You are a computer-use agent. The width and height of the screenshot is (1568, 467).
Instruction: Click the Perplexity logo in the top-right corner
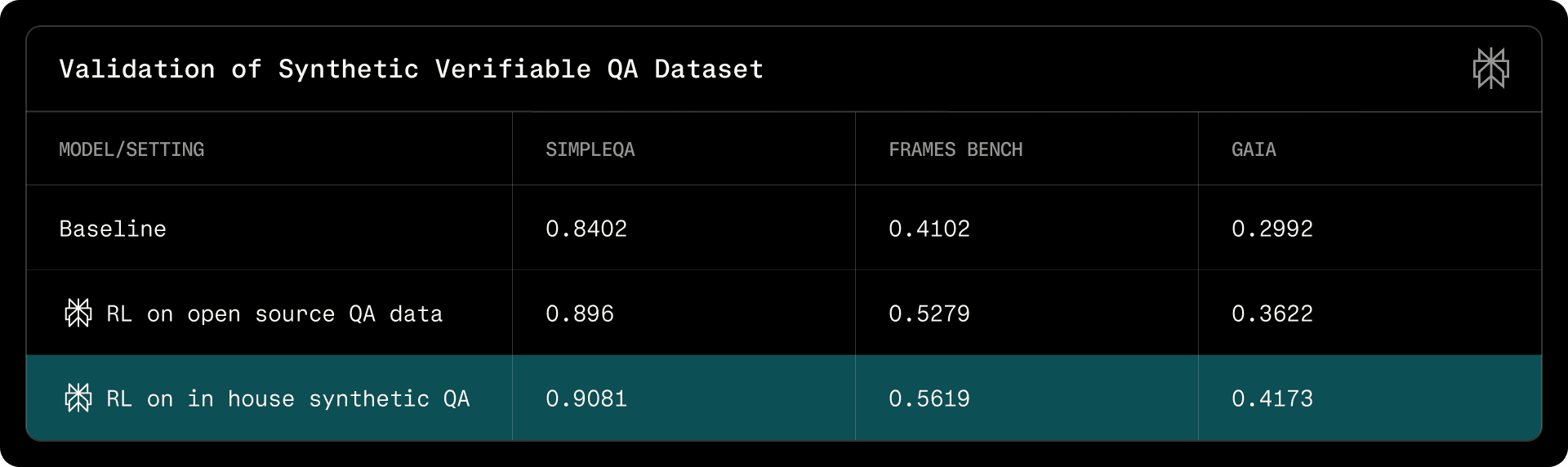click(x=1490, y=69)
